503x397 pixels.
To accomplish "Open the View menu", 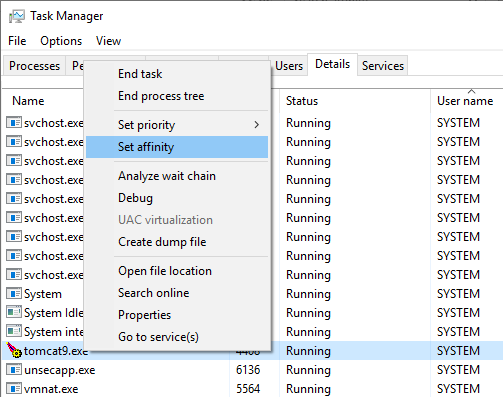I will (x=108, y=41).
